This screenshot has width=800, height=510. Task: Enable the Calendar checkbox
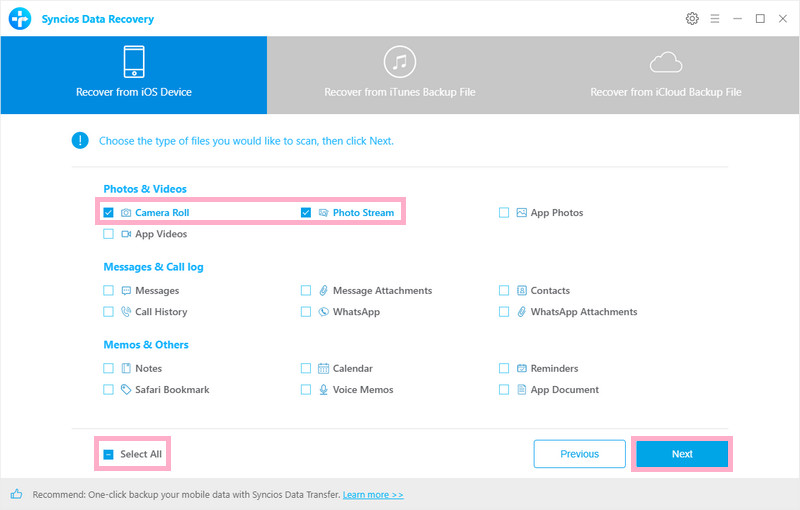pyautogui.click(x=306, y=368)
